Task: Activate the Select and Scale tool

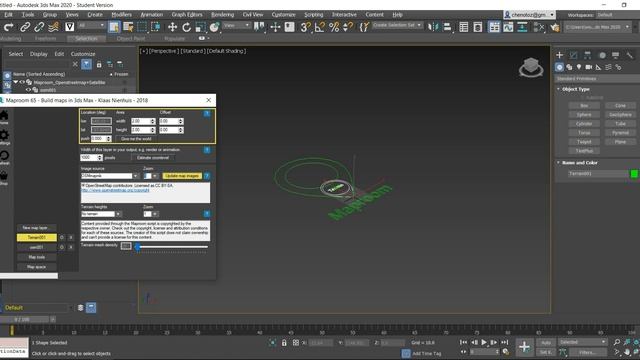Action: [x=200, y=27]
